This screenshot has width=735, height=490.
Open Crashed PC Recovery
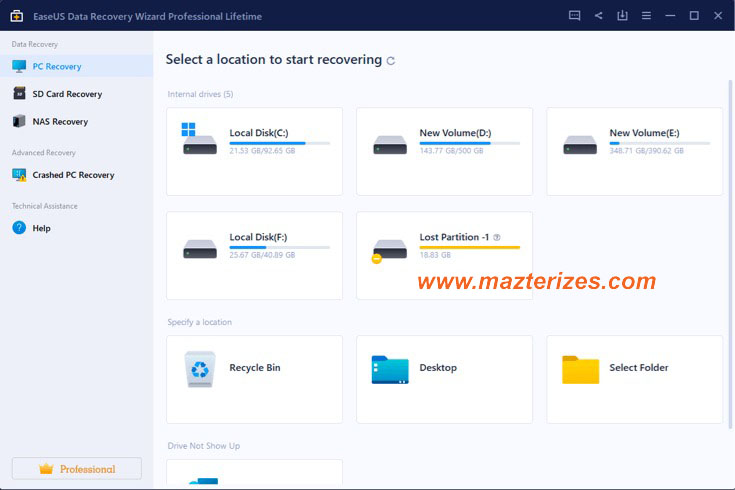(x=76, y=175)
